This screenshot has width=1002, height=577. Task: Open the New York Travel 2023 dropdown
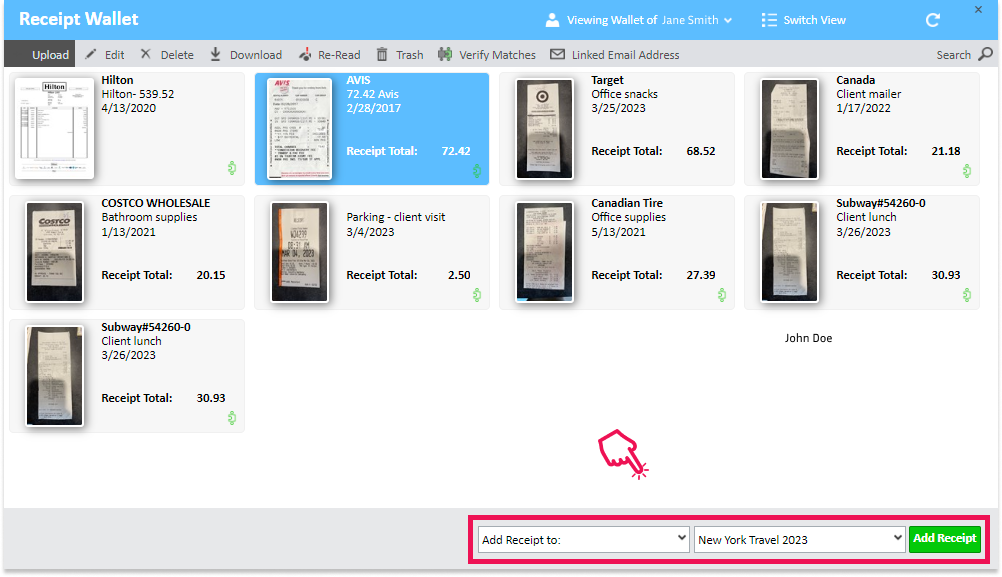click(798, 539)
